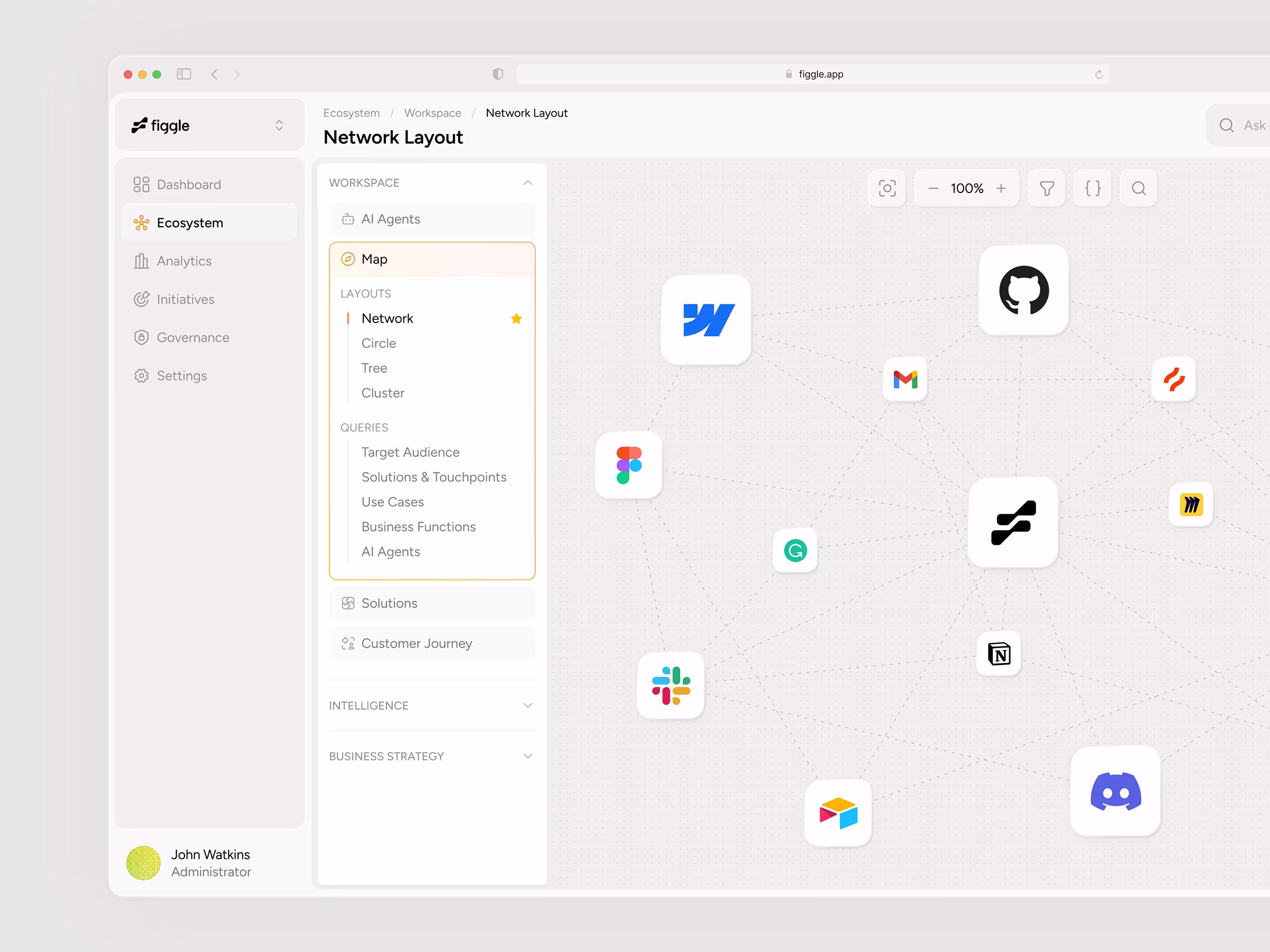Click the browser sidebar toggle icon
Viewport: 1270px width, 952px height.
point(184,74)
